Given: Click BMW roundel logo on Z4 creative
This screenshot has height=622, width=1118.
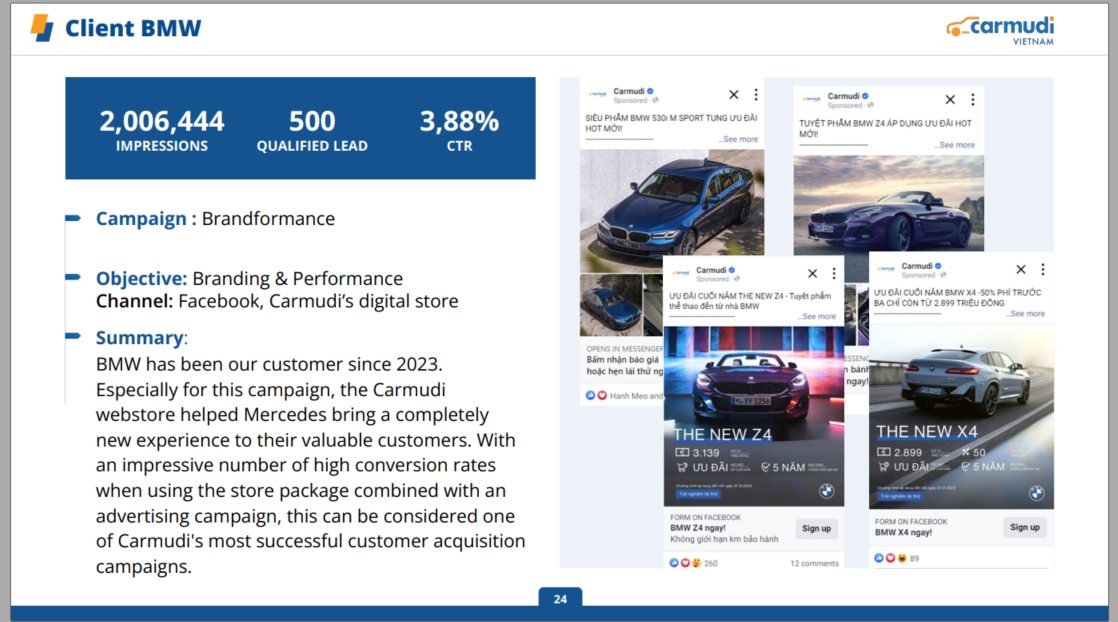Looking at the screenshot, I should [826, 491].
